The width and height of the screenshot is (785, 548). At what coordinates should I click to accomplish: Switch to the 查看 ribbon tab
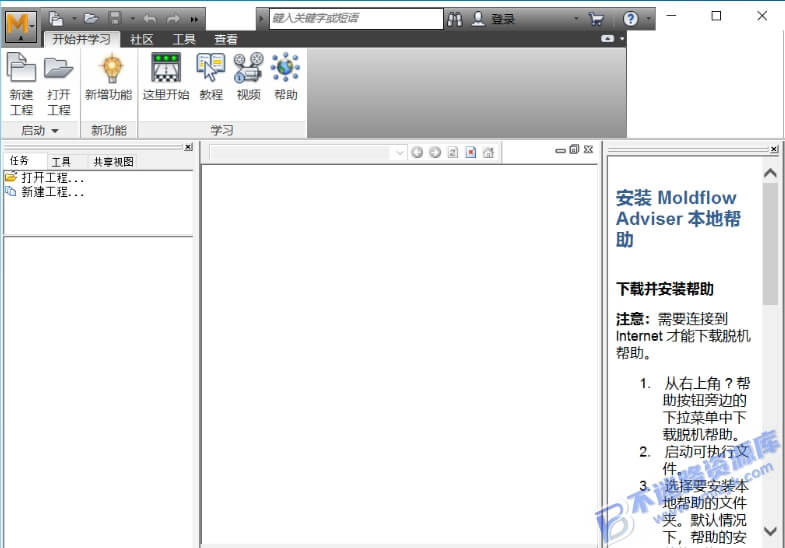click(226, 39)
